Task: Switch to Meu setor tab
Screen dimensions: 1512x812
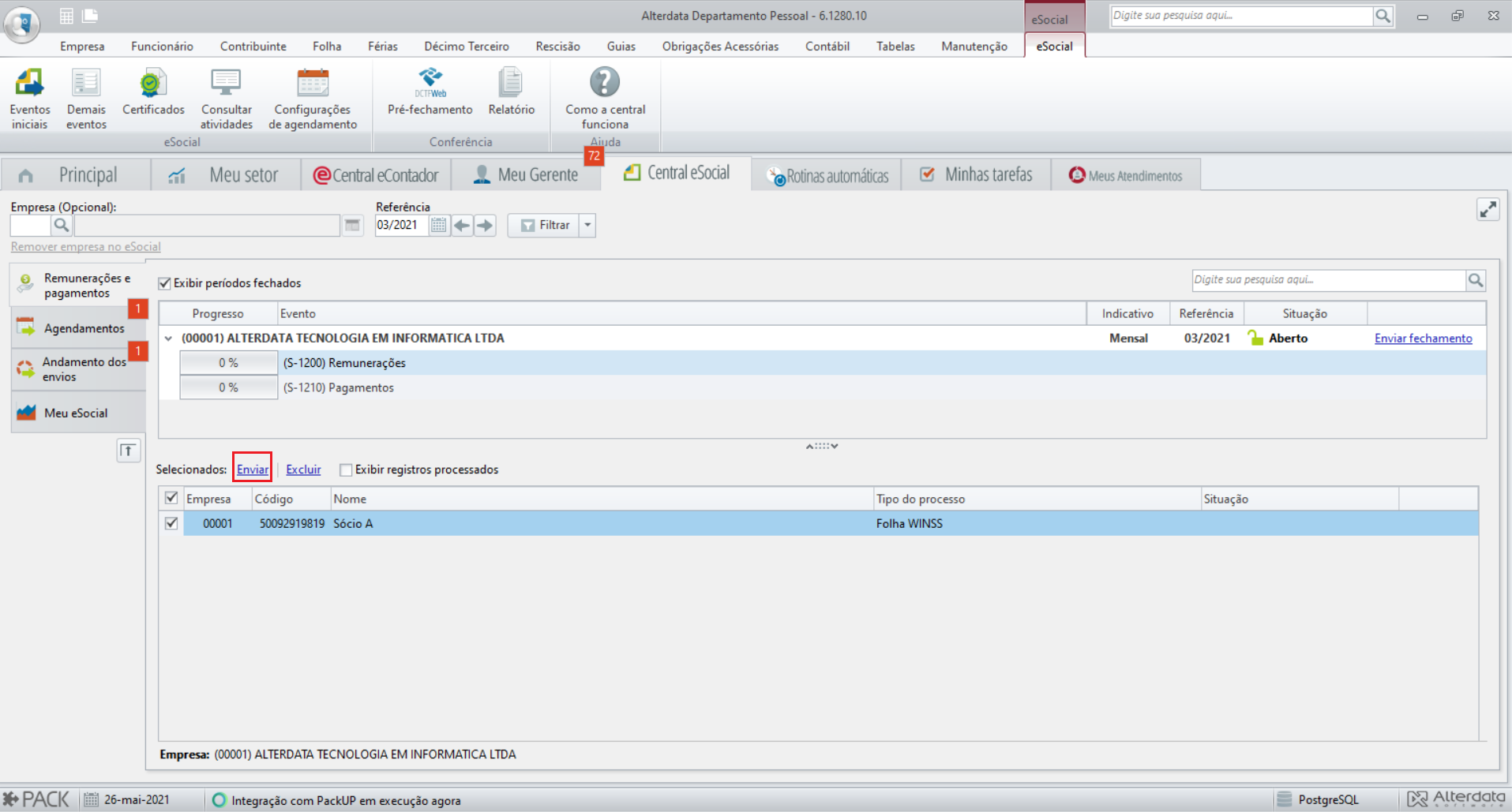Action: [227, 174]
